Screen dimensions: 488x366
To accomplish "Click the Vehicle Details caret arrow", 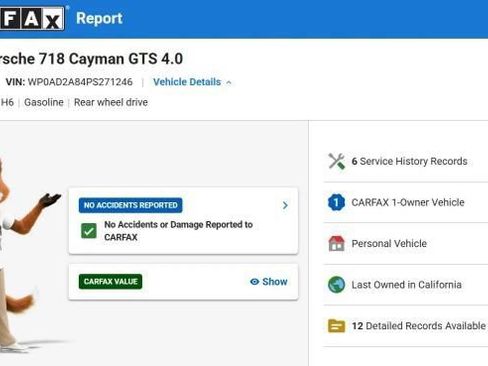I will (x=229, y=82).
